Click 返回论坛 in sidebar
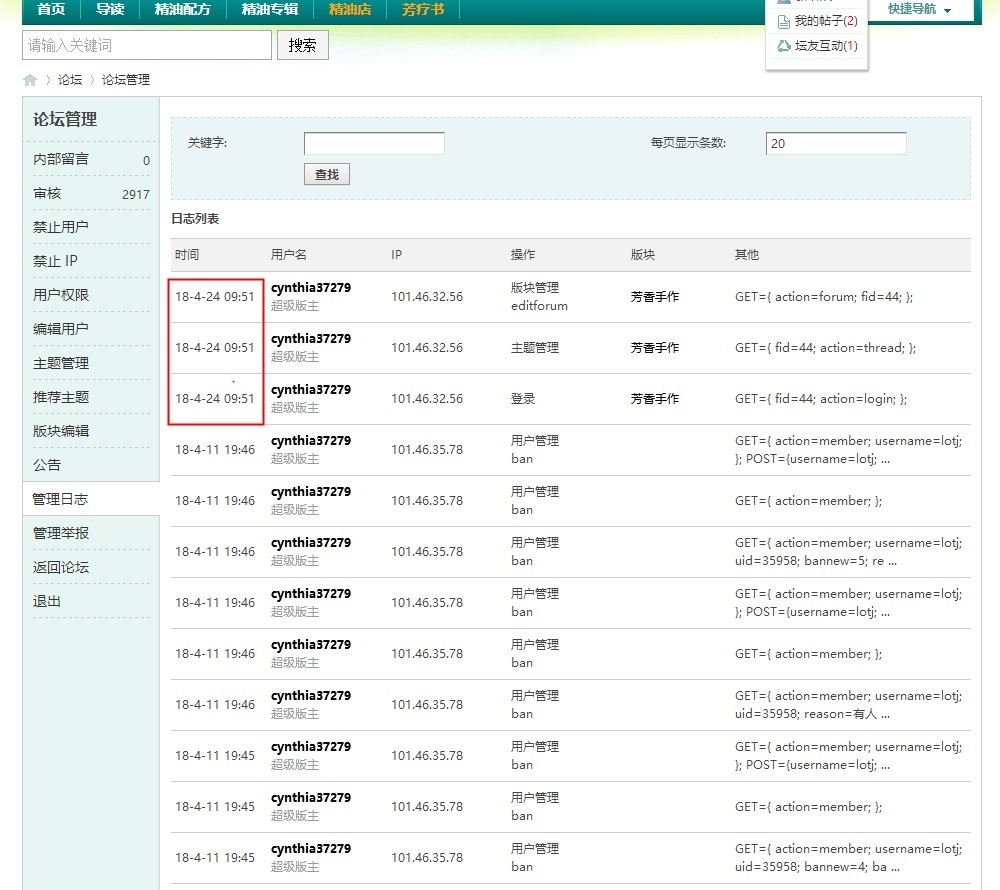 pyautogui.click(x=61, y=567)
